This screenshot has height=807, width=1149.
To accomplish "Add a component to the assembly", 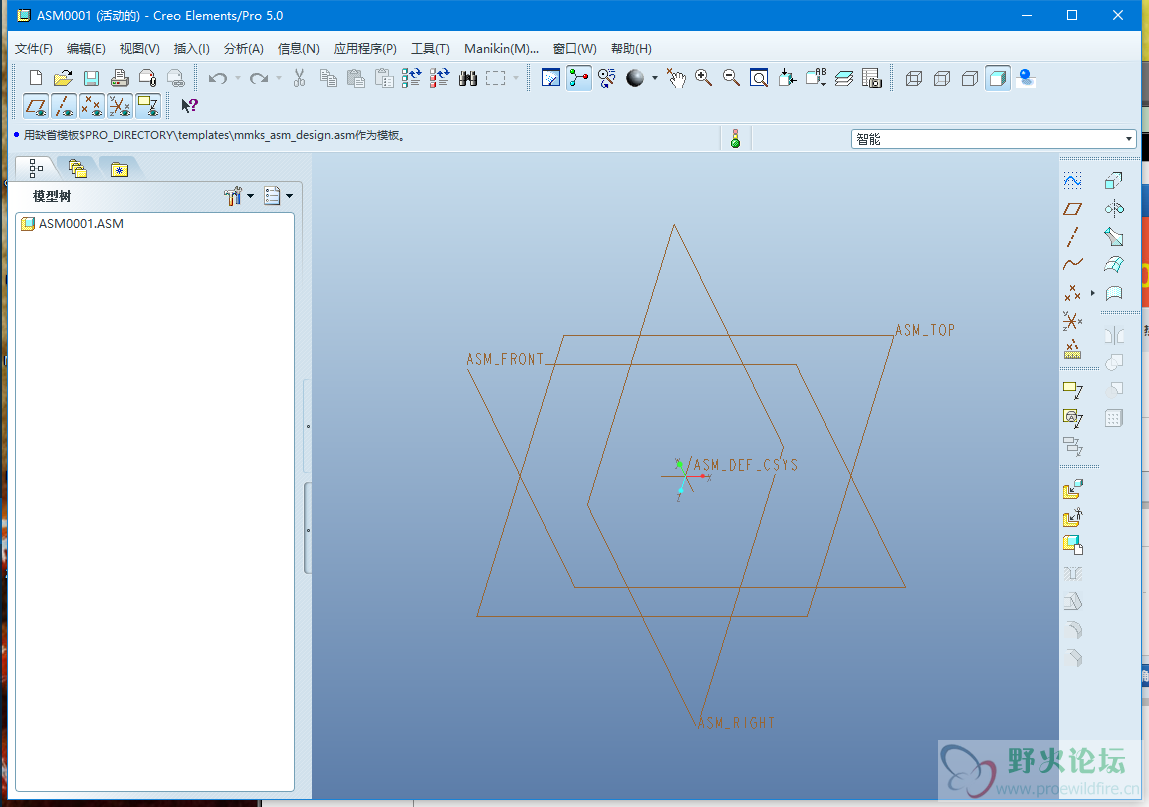I will pos(1072,489).
